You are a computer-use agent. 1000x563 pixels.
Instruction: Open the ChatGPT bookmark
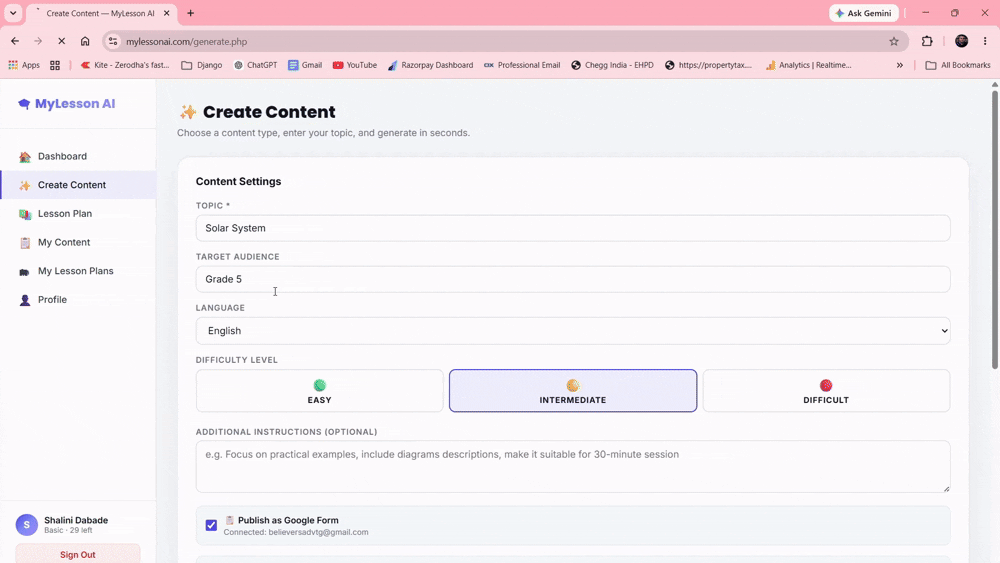255,65
